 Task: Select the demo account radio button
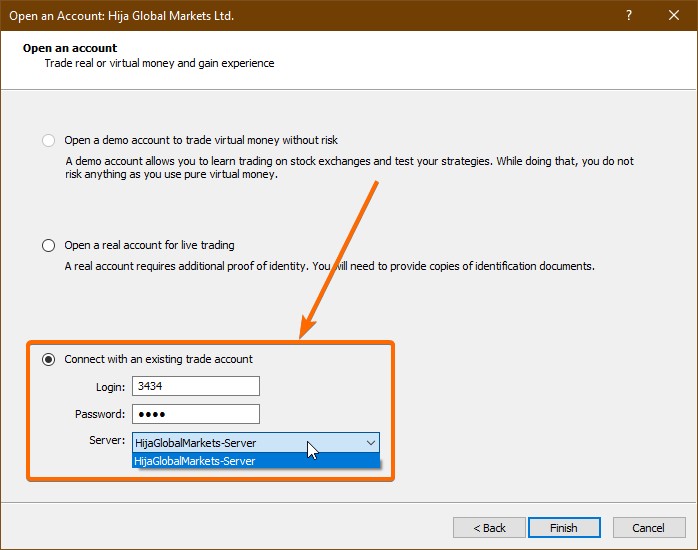pos(49,141)
